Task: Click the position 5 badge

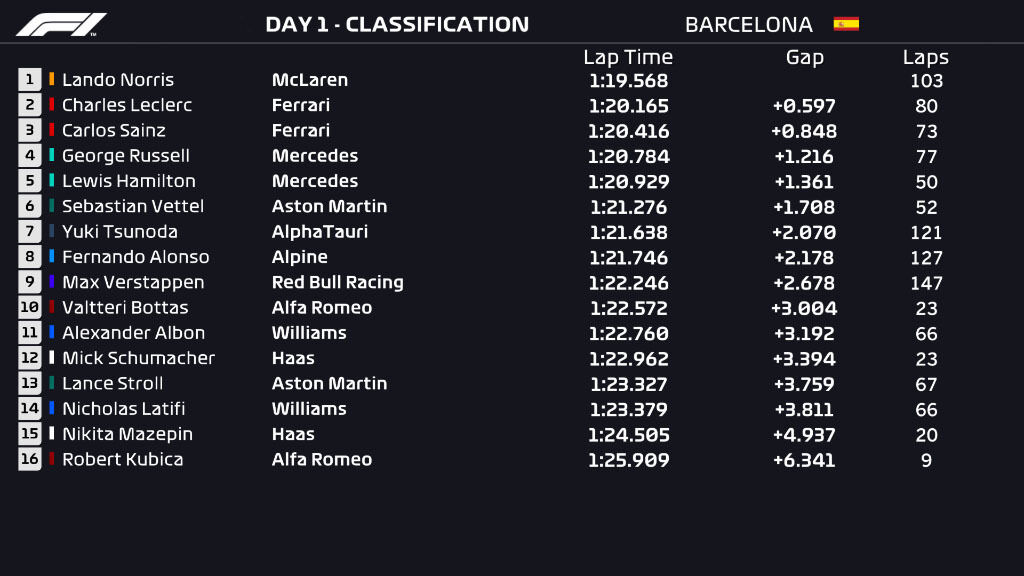Action: [29, 181]
